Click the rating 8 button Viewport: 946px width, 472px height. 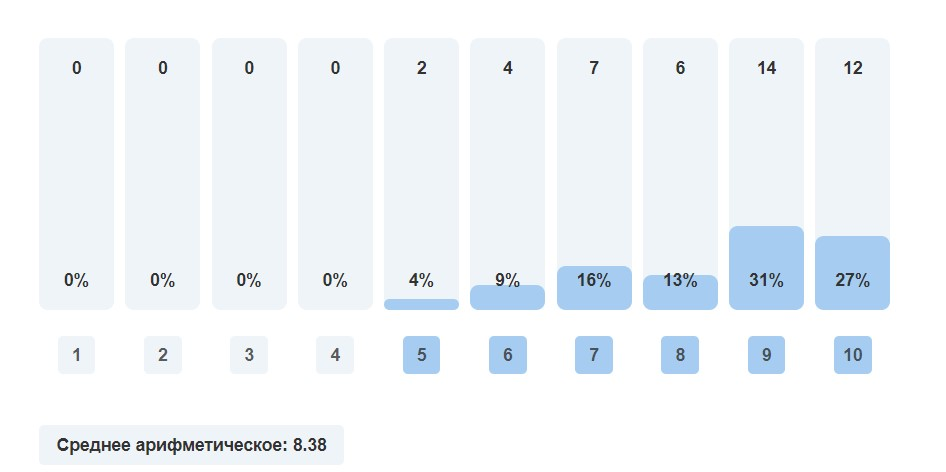click(x=680, y=355)
